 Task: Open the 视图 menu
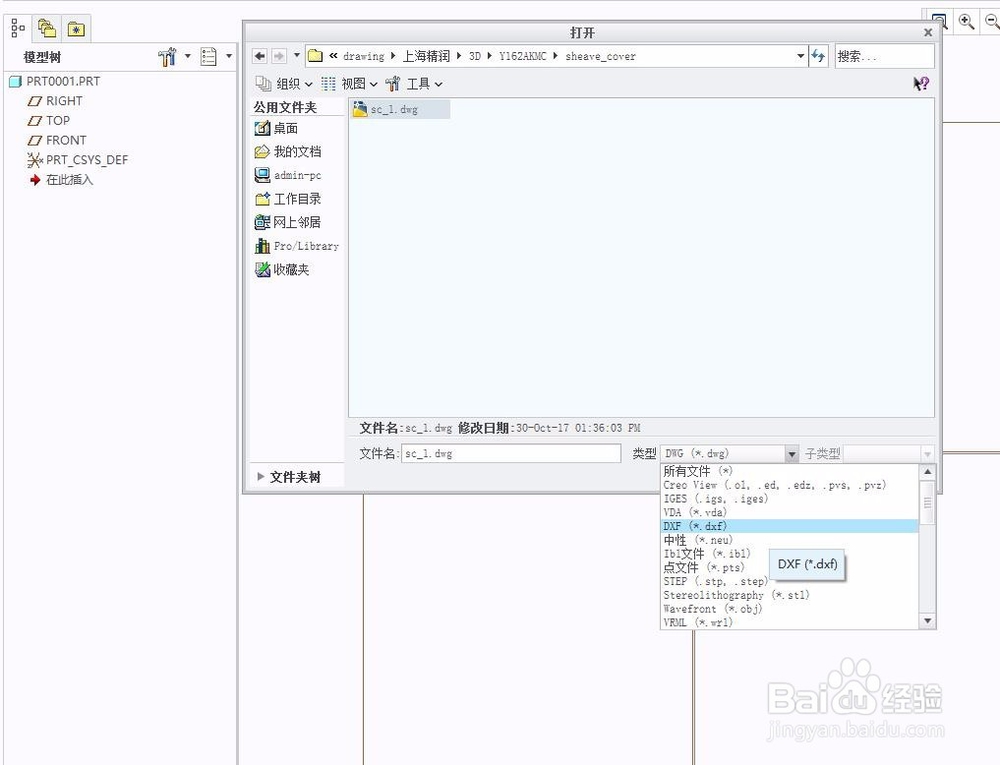349,84
